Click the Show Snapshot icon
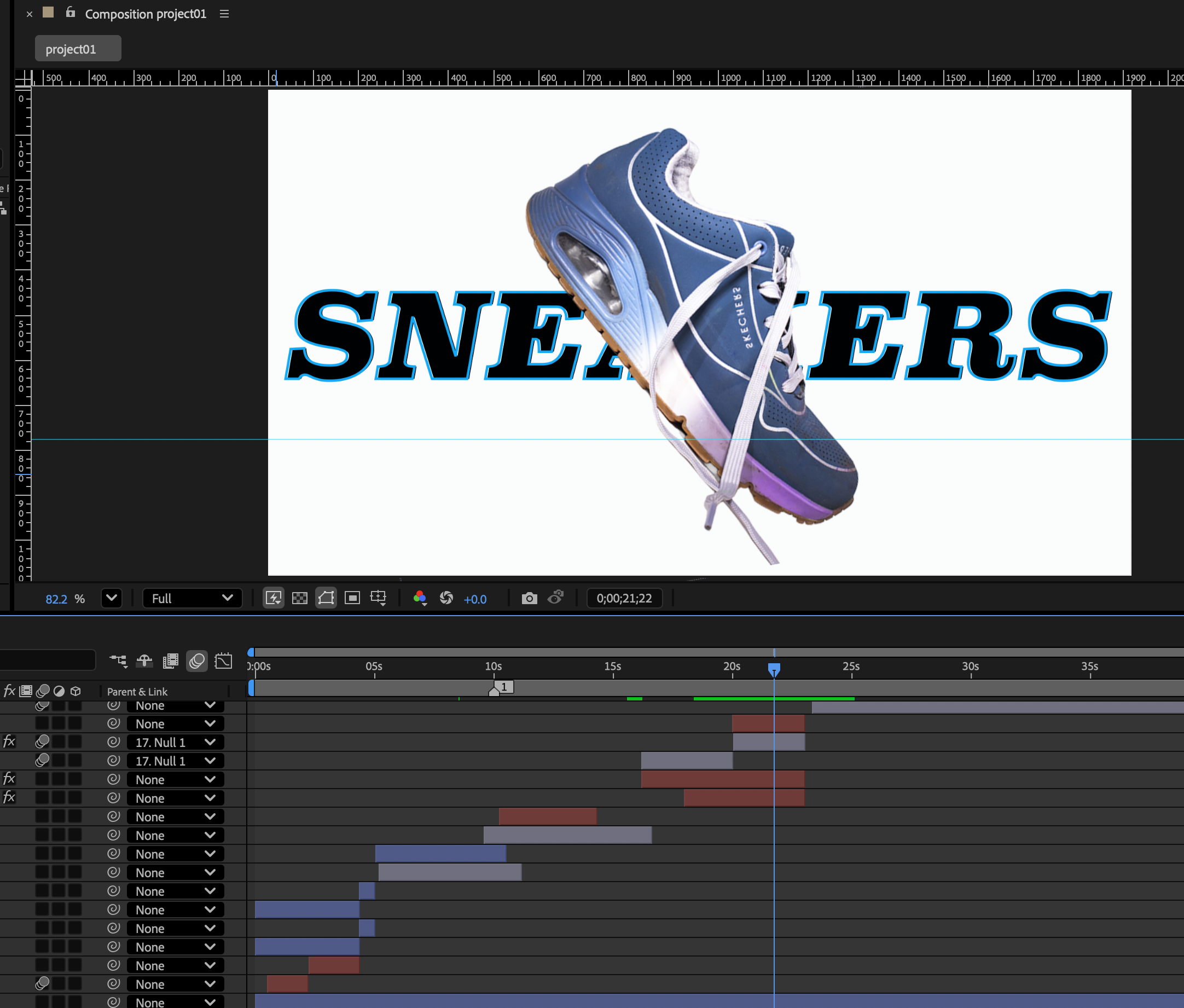Screen dimensions: 1184x1008 (x=555, y=598)
